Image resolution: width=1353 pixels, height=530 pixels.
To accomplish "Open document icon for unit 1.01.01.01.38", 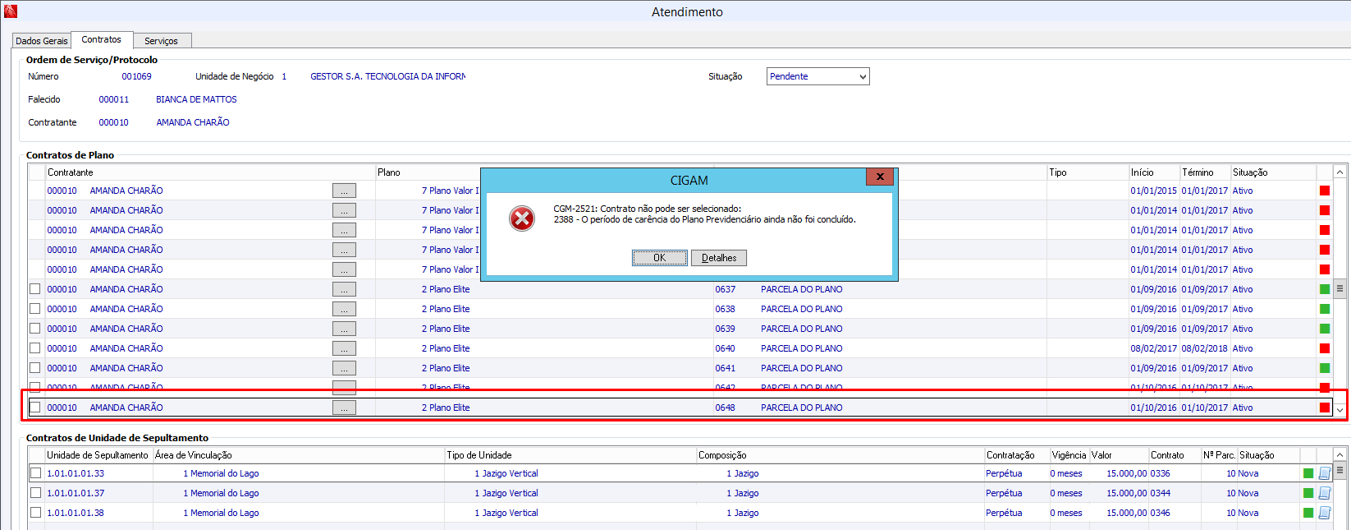I will [x=1325, y=513].
